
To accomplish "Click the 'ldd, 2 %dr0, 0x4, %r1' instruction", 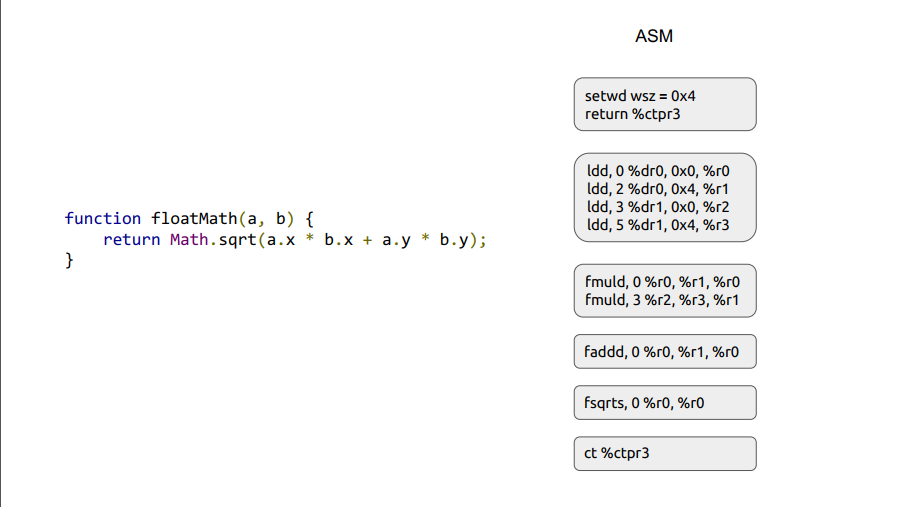I will tap(657, 189).
